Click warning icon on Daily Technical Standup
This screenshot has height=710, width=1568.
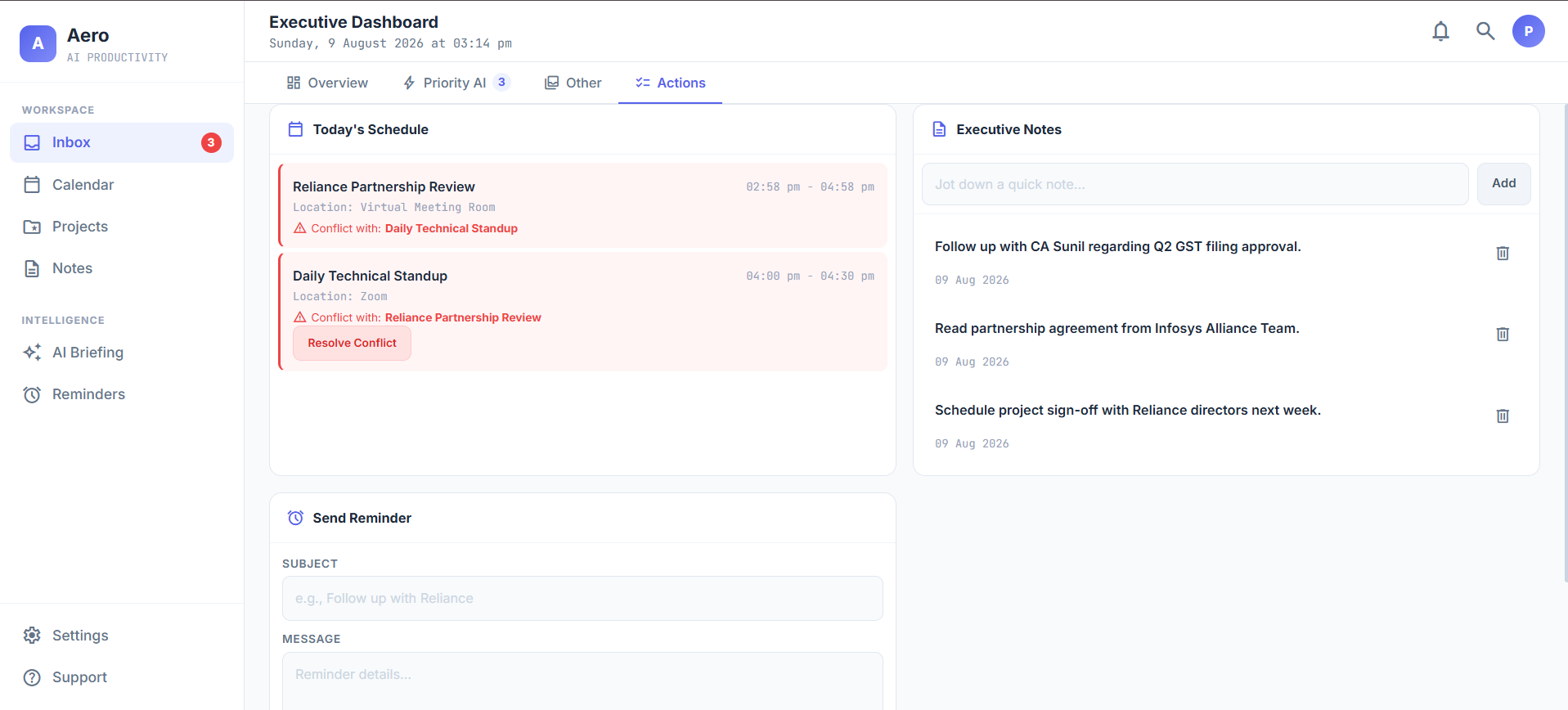tap(300, 317)
